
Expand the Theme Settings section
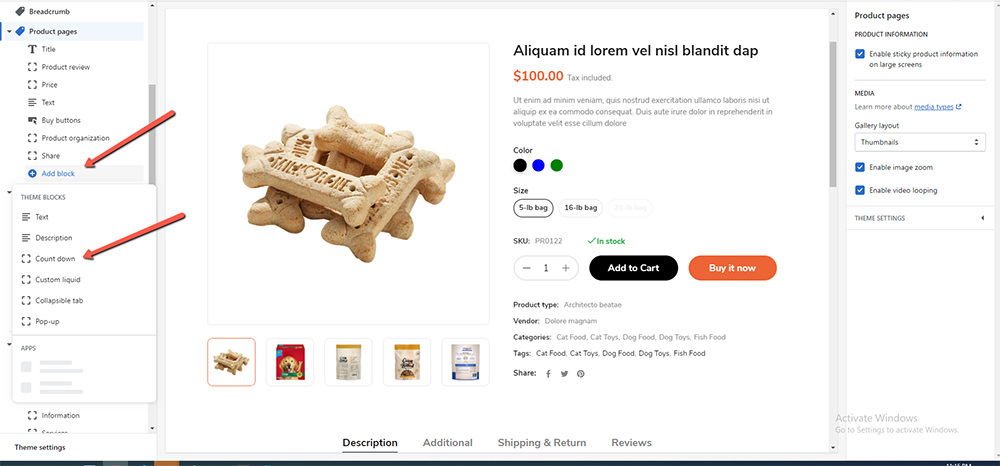[982, 218]
